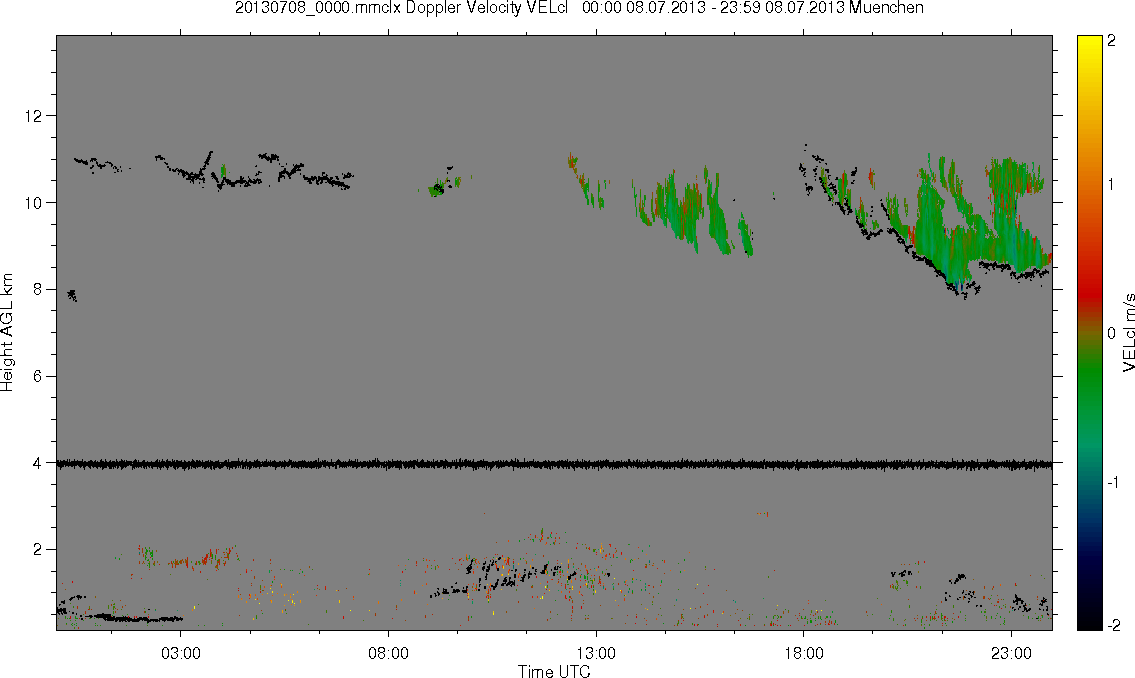Click the 4 km height tick label
Image resolution: width=1135 pixels, height=678 pixels.
pos(37,463)
